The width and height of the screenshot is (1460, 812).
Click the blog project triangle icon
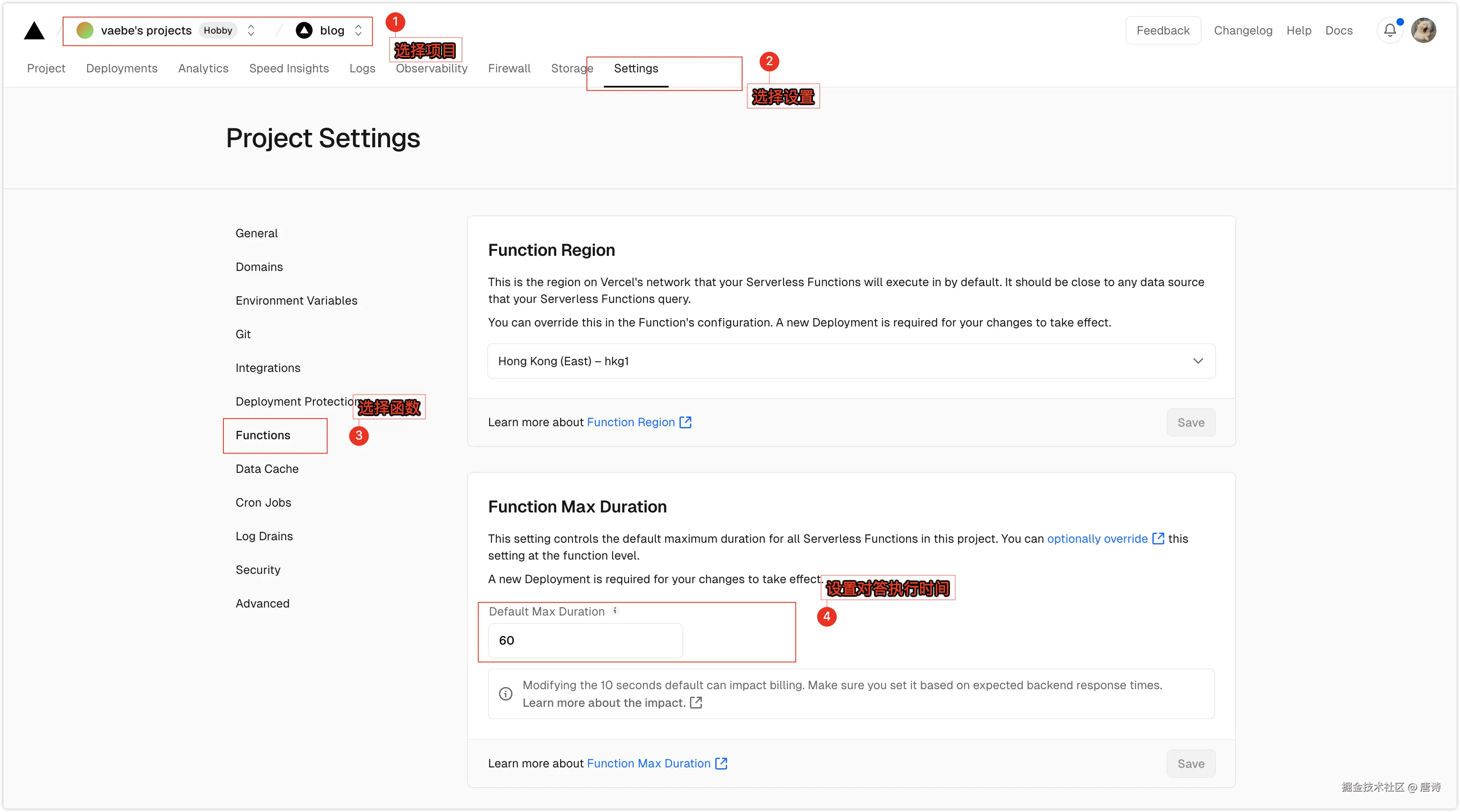(304, 31)
